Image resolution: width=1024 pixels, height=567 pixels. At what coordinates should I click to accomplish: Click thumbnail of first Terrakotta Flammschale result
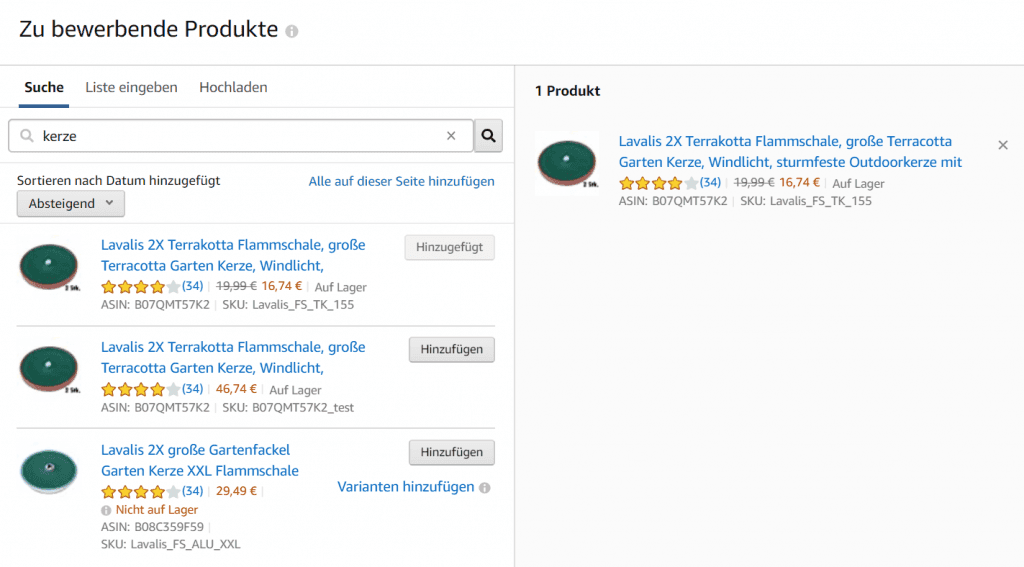[x=50, y=267]
